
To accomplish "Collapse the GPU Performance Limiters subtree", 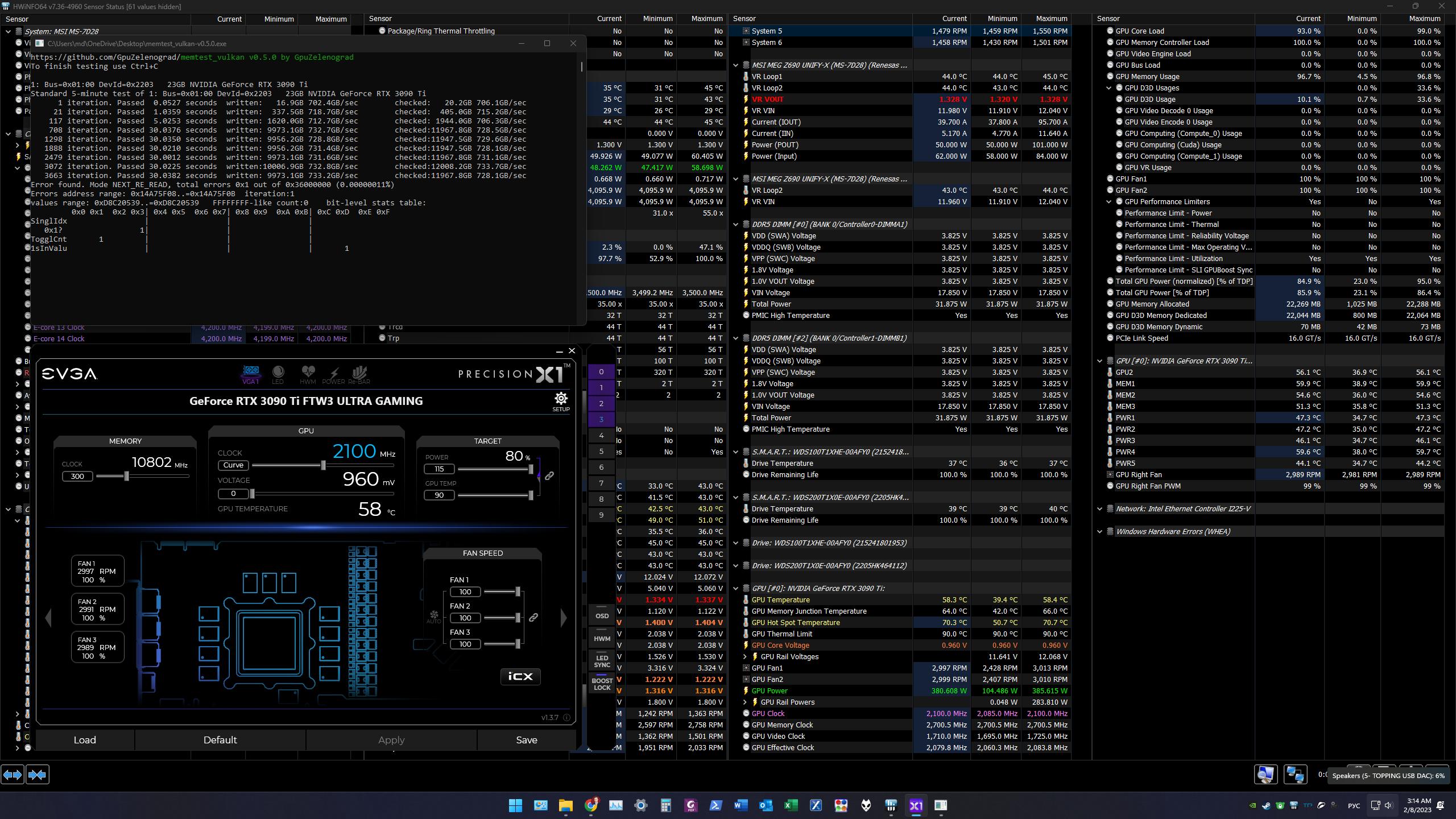I will [x=1108, y=202].
